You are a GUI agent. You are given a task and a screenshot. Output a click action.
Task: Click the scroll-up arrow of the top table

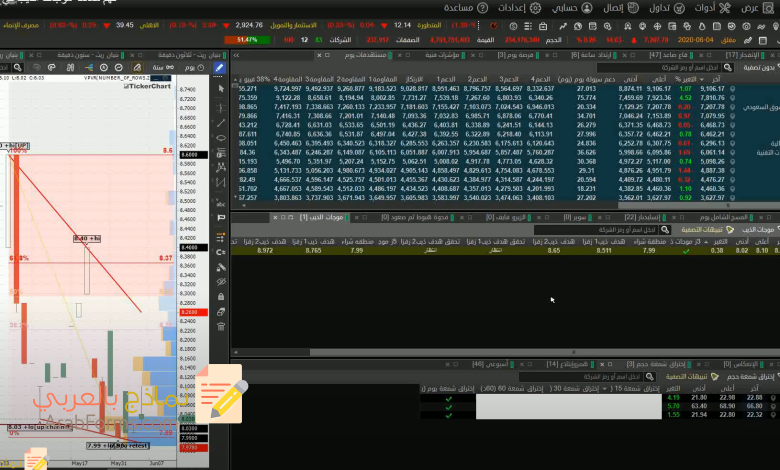235,80
